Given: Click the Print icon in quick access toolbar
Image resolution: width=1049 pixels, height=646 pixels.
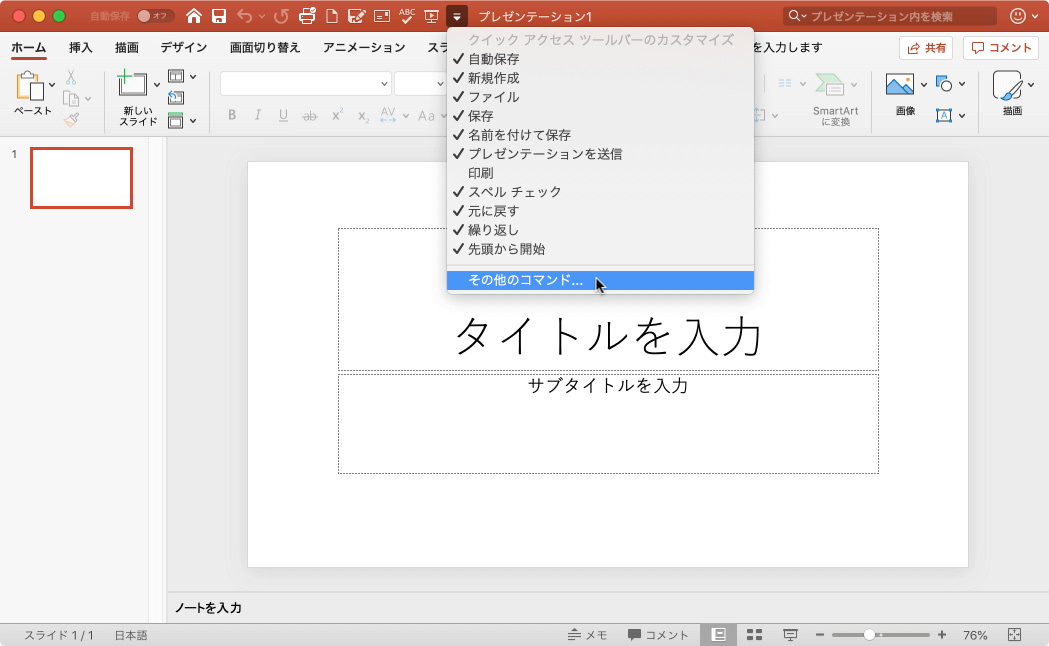Looking at the screenshot, I should coord(308,16).
